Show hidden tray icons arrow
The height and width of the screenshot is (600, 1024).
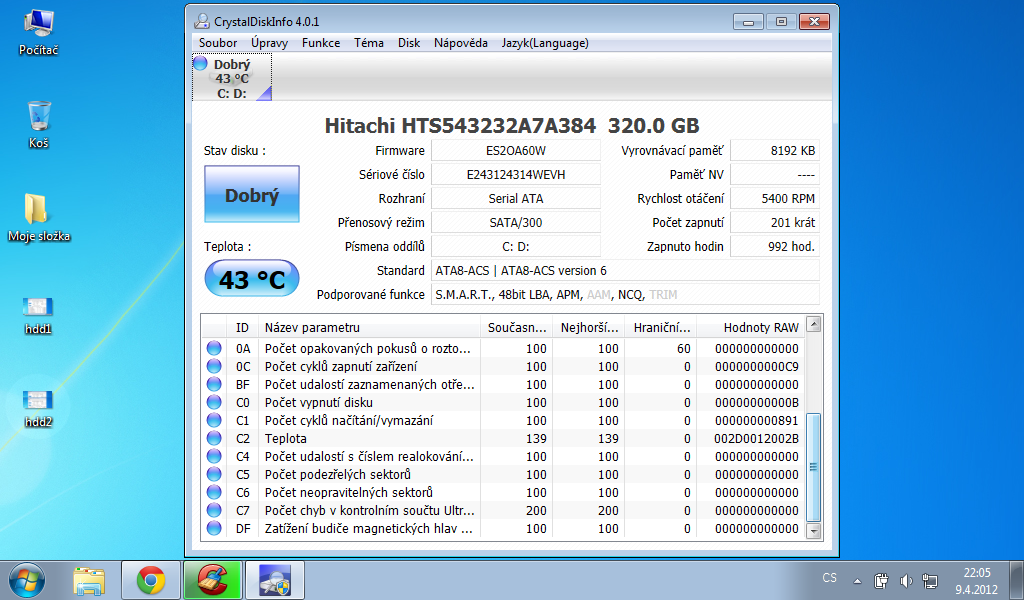coord(857,581)
